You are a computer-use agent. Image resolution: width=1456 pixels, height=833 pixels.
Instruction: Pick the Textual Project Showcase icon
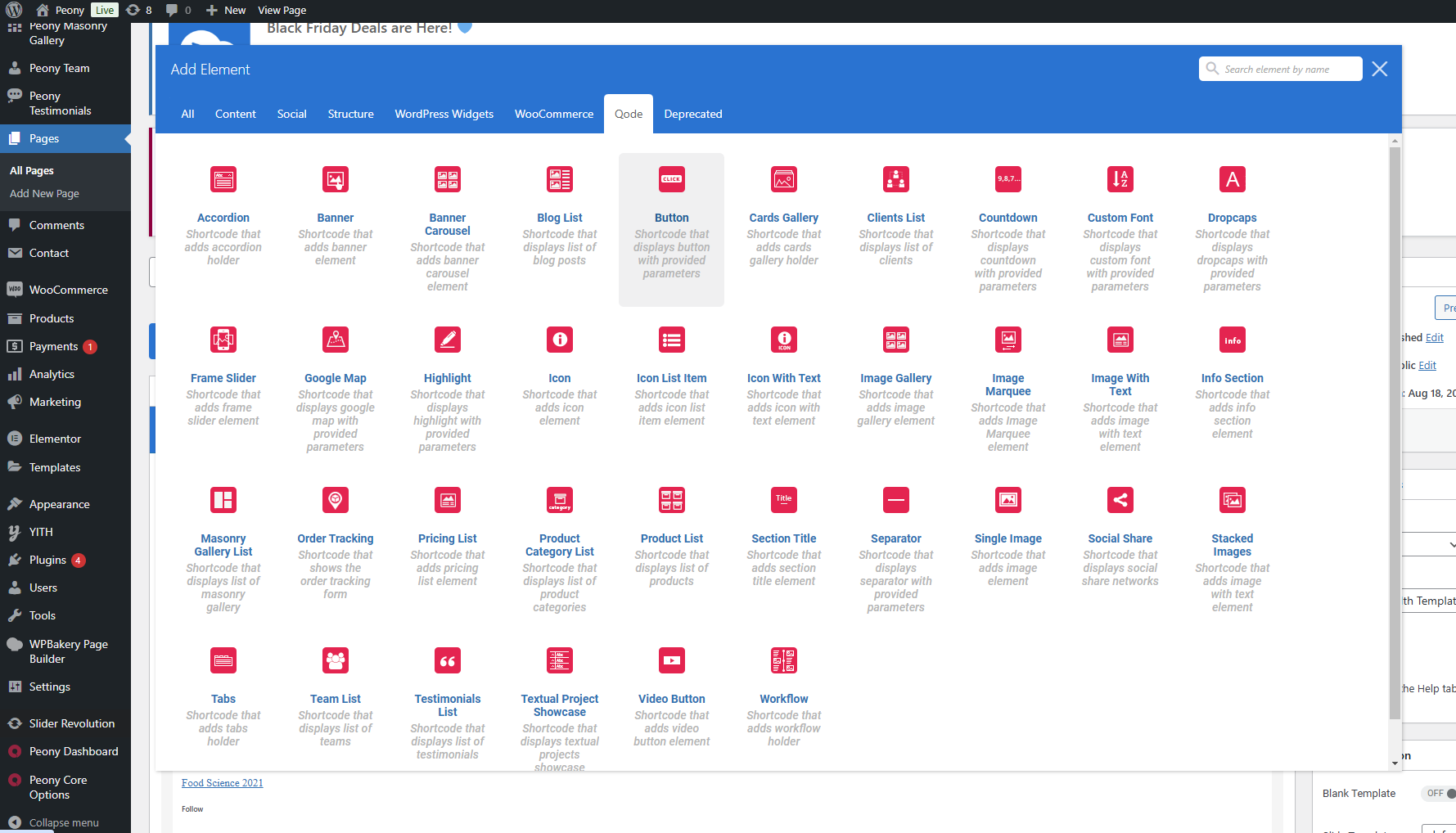click(x=560, y=660)
